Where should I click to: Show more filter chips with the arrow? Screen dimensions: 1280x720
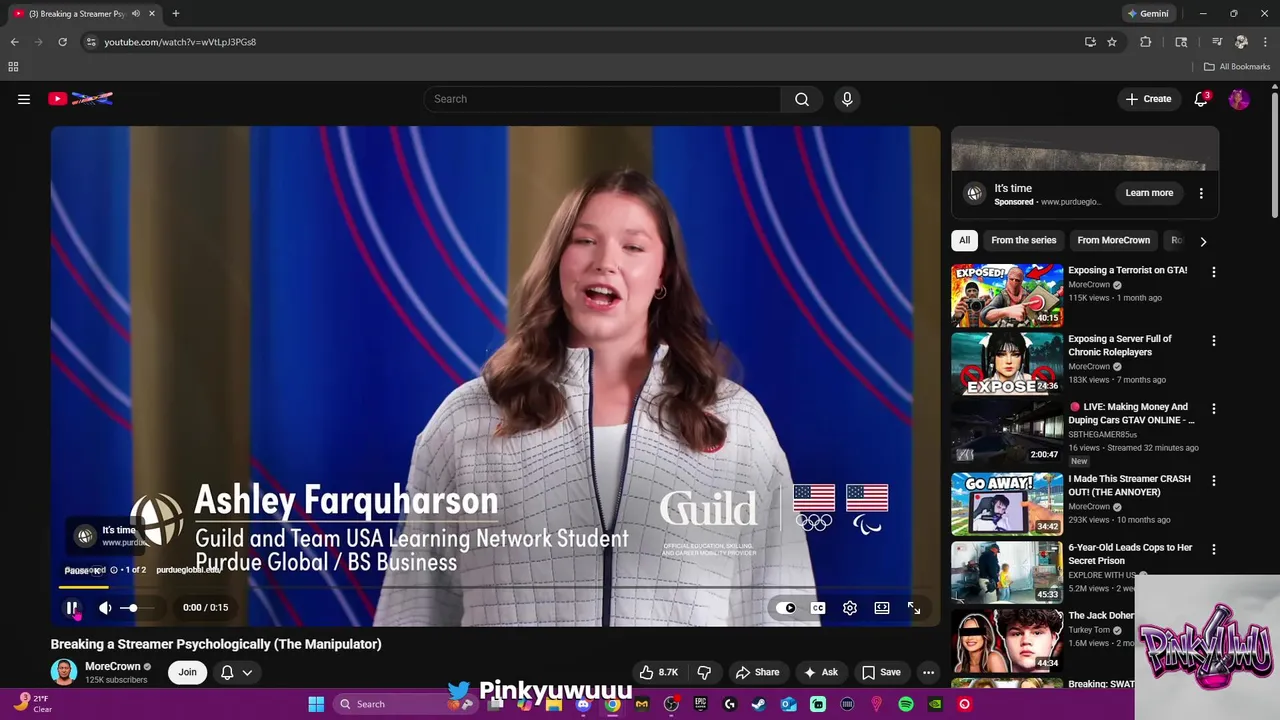pyautogui.click(x=1203, y=241)
